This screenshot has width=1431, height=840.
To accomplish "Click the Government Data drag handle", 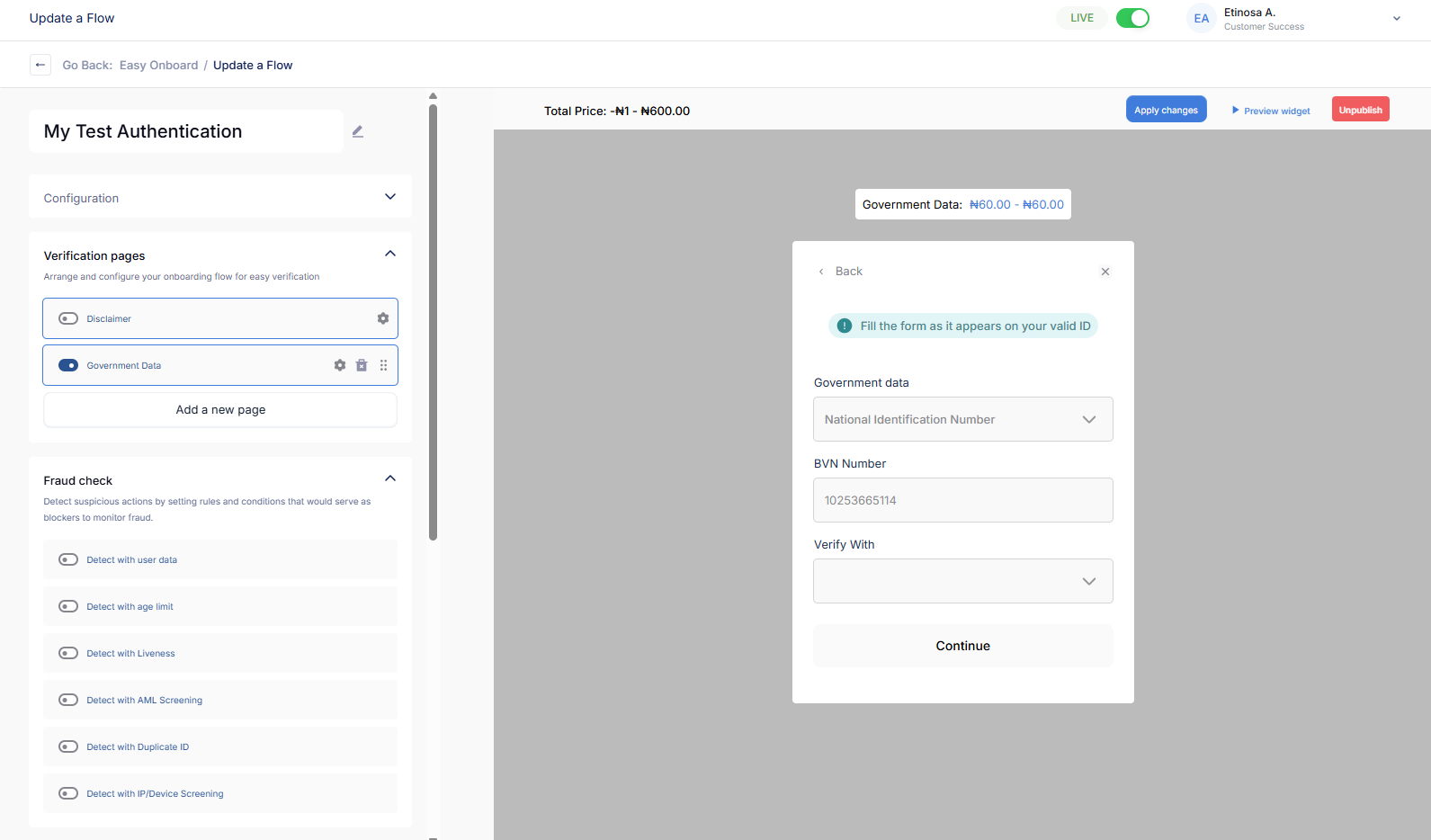I will point(383,365).
